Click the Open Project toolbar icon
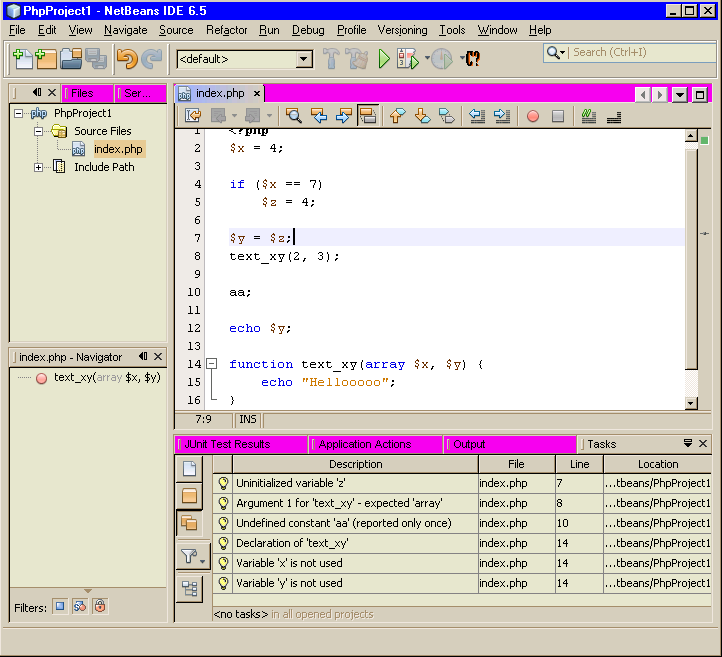This screenshot has height=657, width=722. pyautogui.click(x=71, y=59)
